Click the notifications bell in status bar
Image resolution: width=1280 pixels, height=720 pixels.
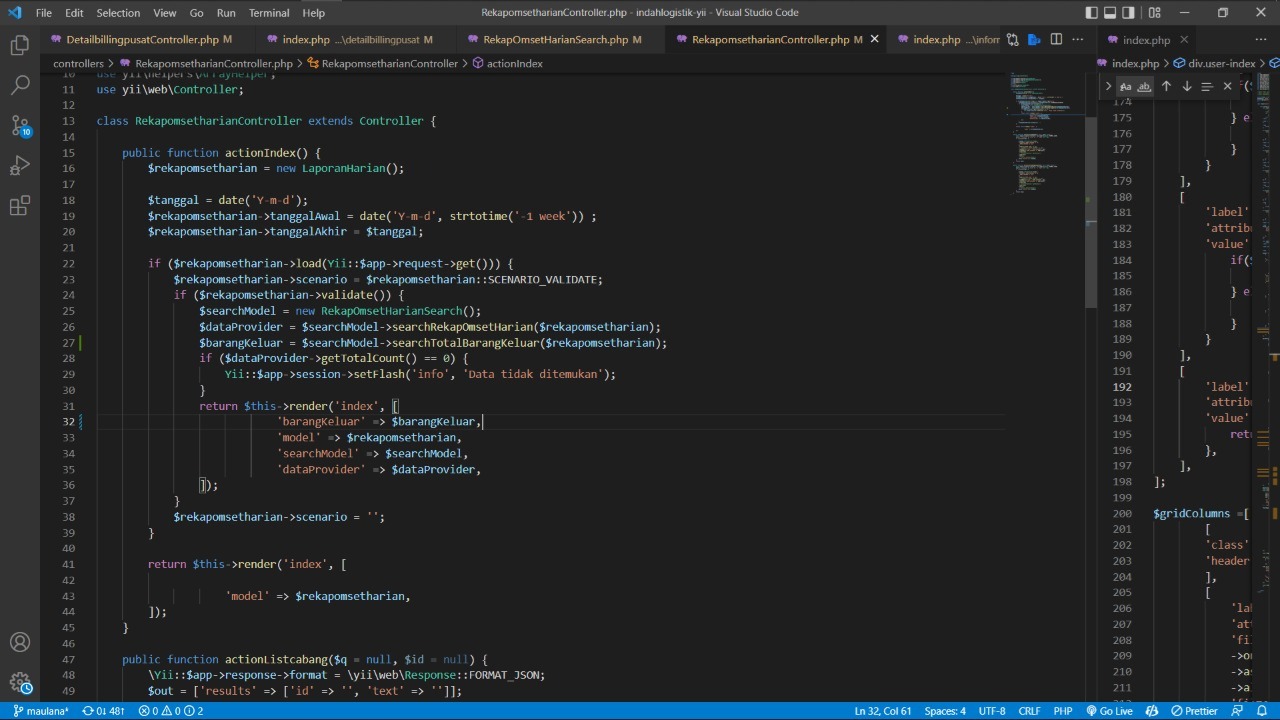click(x=1262, y=711)
